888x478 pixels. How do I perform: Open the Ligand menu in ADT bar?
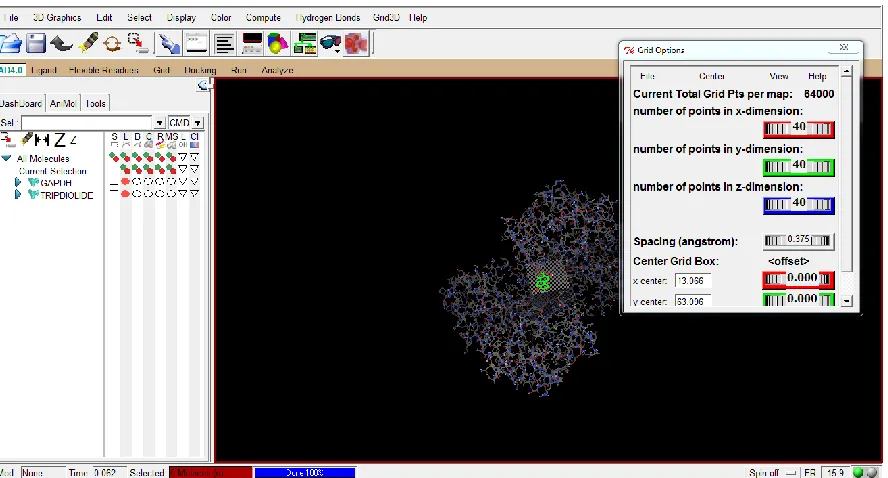pyautogui.click(x=44, y=70)
